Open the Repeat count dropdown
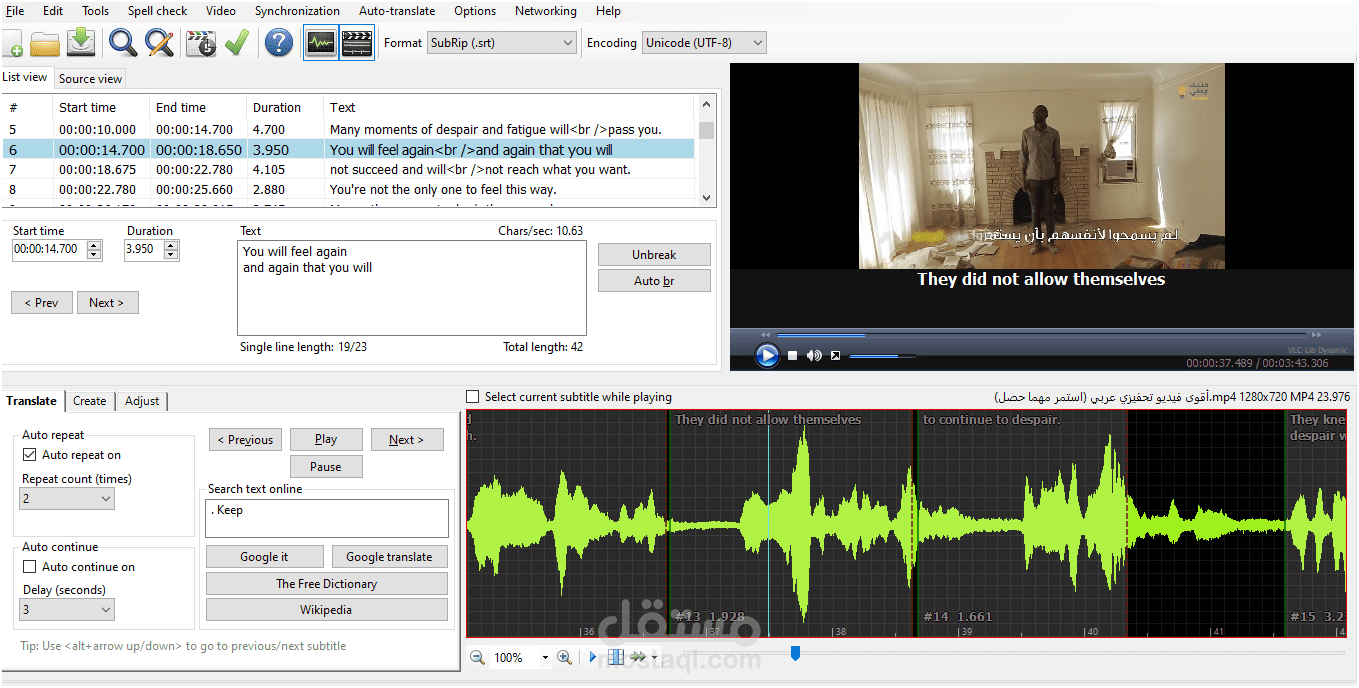The width and height of the screenshot is (1359, 688). (68, 498)
